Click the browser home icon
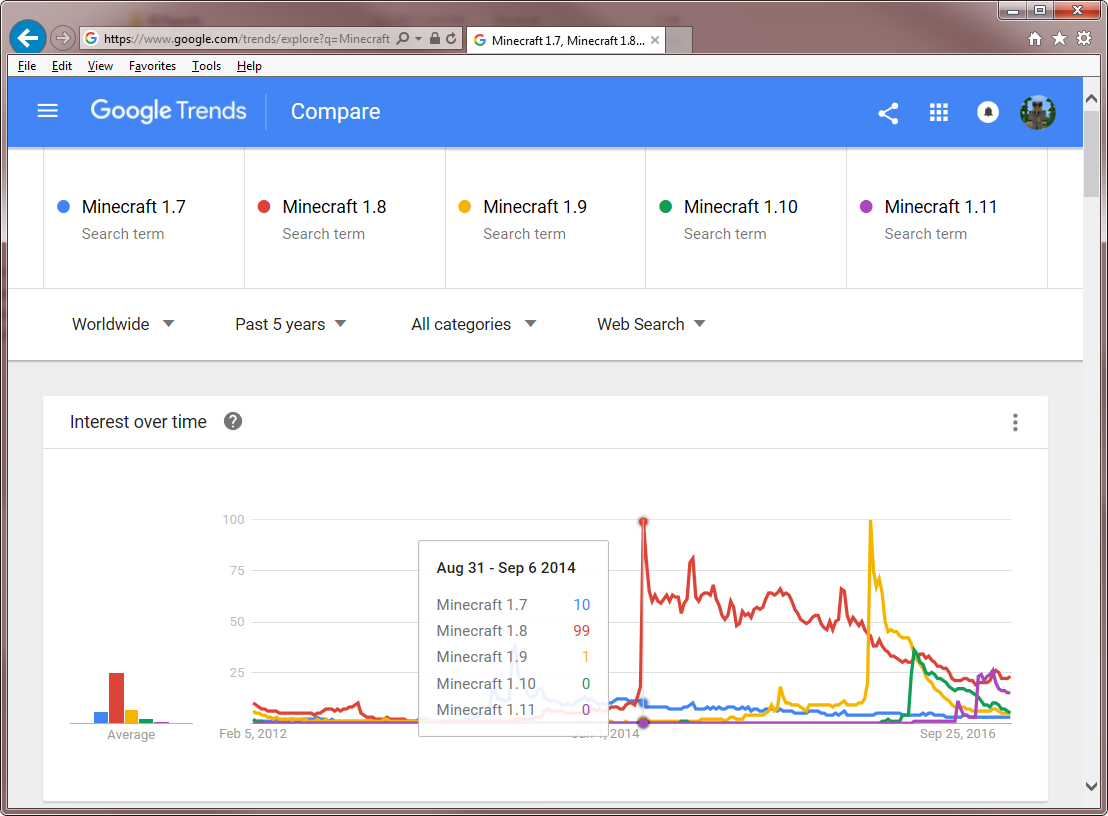This screenshot has height=816, width=1108. pyautogui.click(x=1035, y=39)
